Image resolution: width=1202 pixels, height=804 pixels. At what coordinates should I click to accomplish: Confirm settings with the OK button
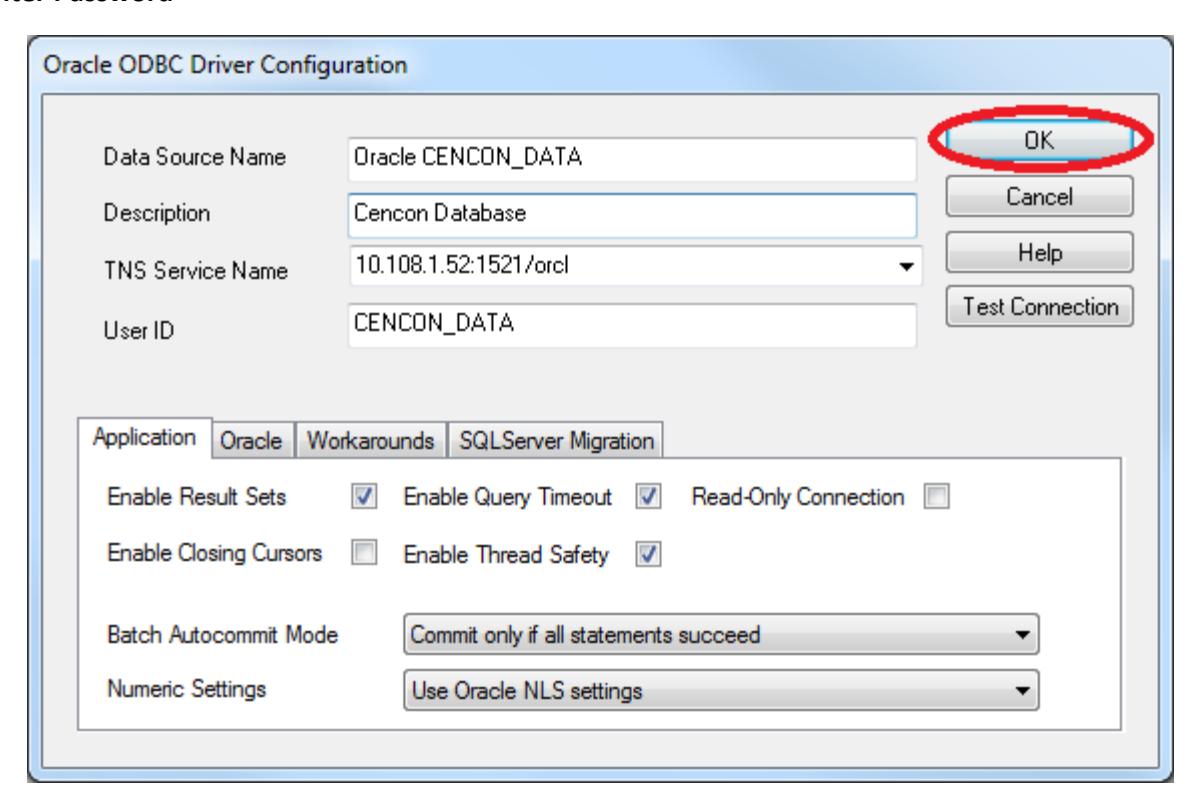tap(1039, 141)
